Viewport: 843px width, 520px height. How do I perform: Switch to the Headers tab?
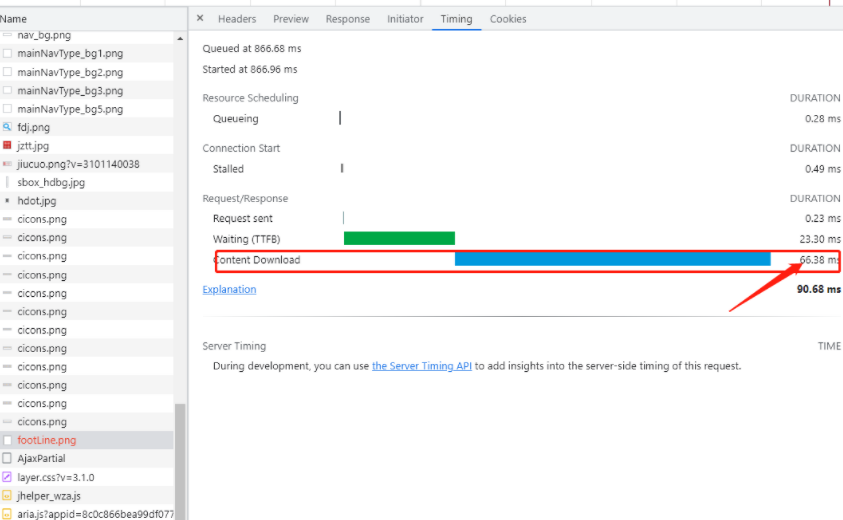click(x=237, y=19)
